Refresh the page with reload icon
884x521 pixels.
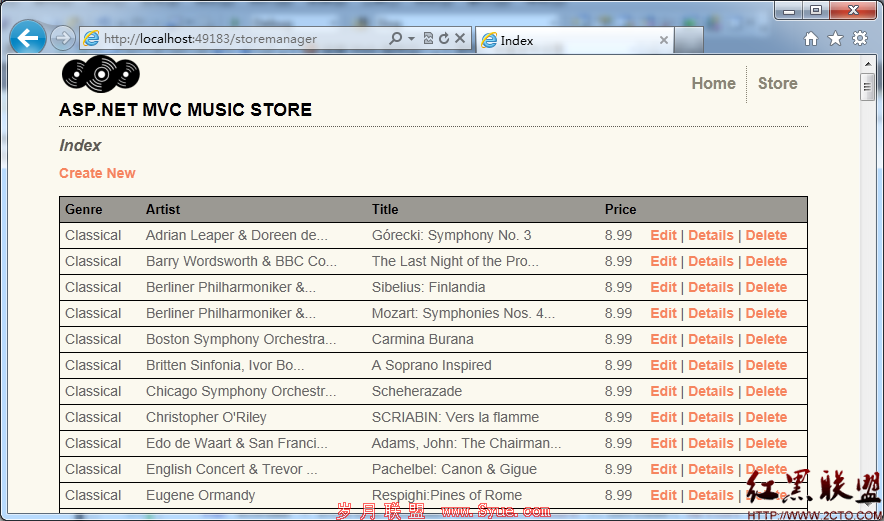click(x=444, y=38)
